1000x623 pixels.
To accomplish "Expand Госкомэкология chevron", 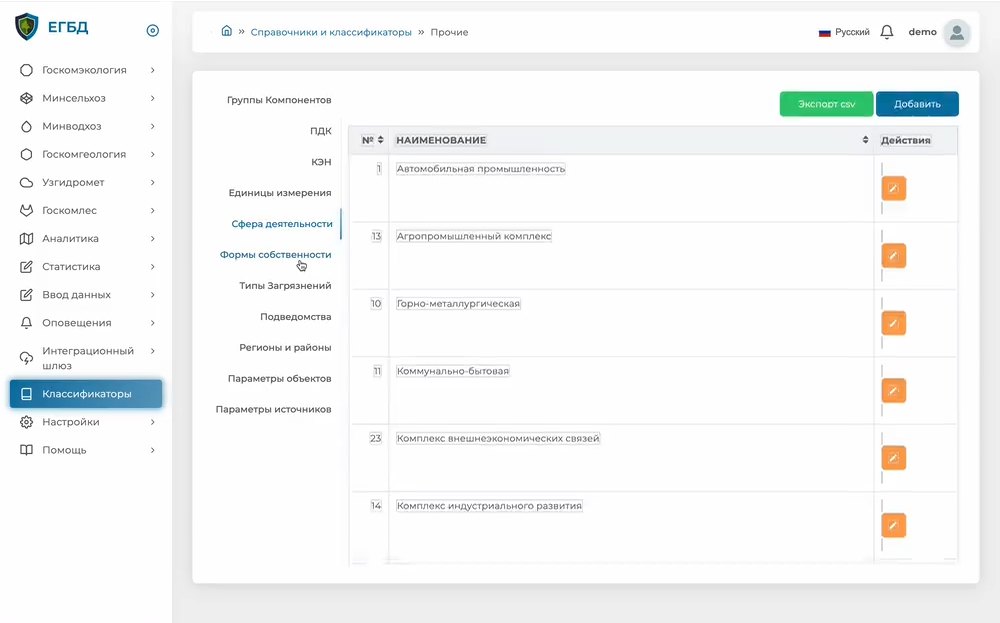I will [152, 70].
